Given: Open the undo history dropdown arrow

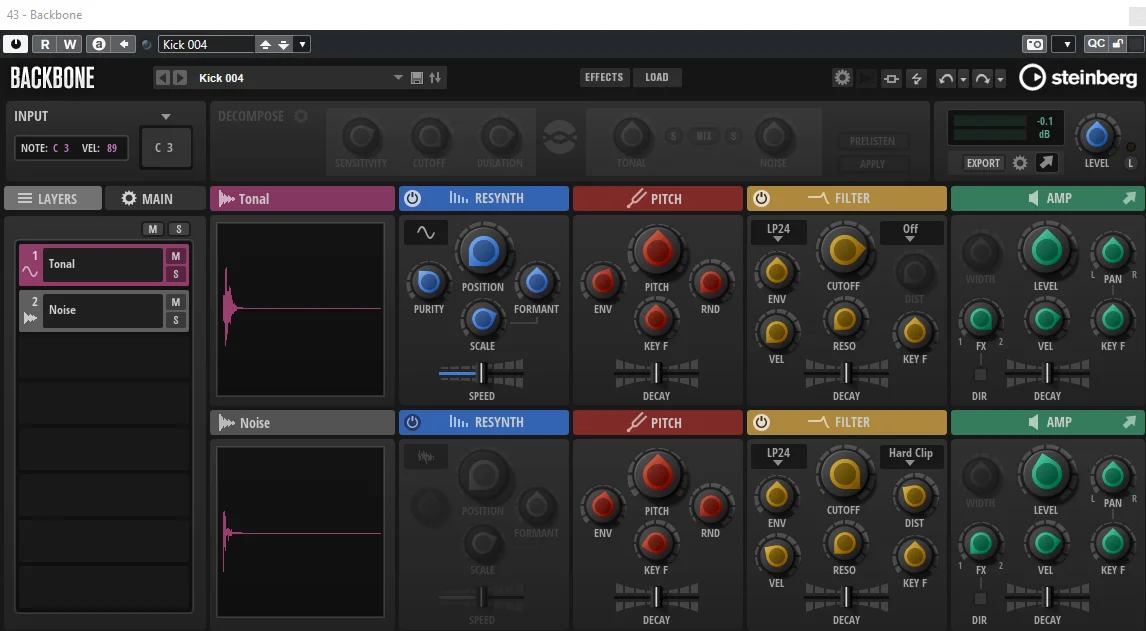Looking at the screenshot, I should 963,79.
